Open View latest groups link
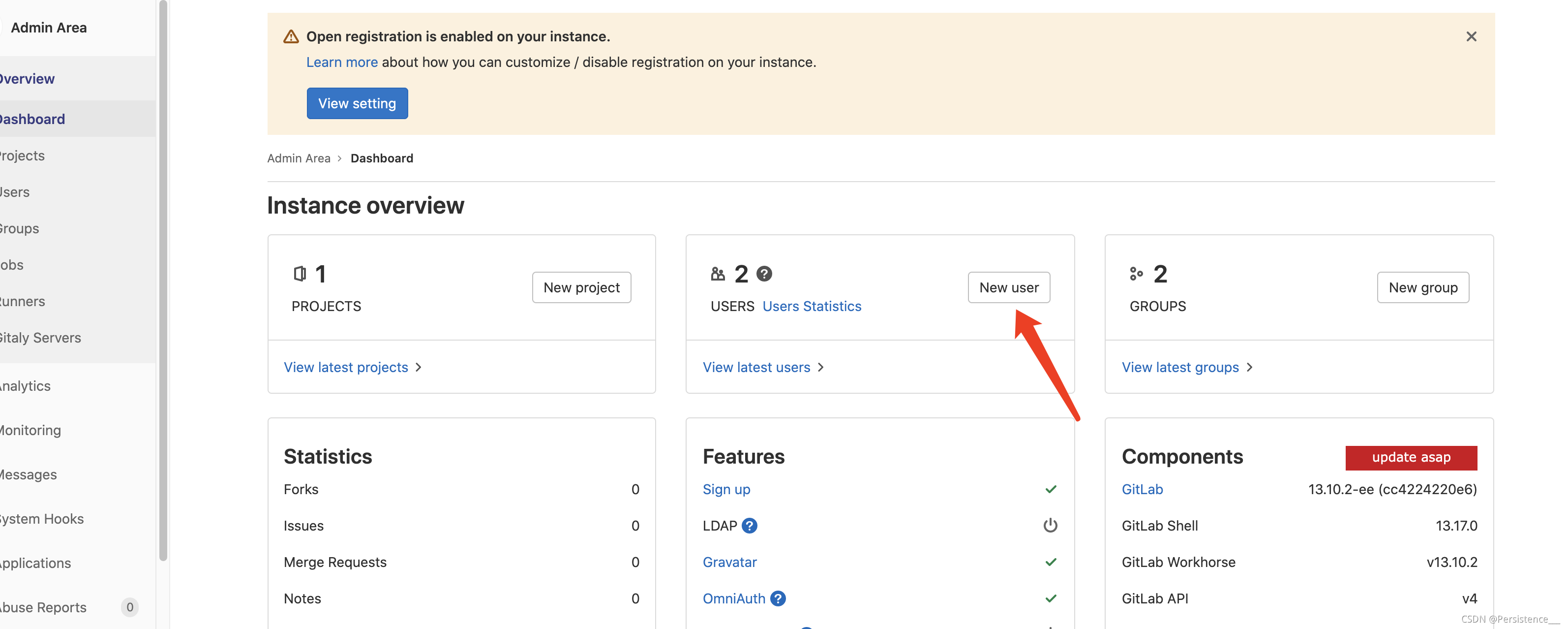Image resolution: width=1568 pixels, height=629 pixels. coord(1179,367)
